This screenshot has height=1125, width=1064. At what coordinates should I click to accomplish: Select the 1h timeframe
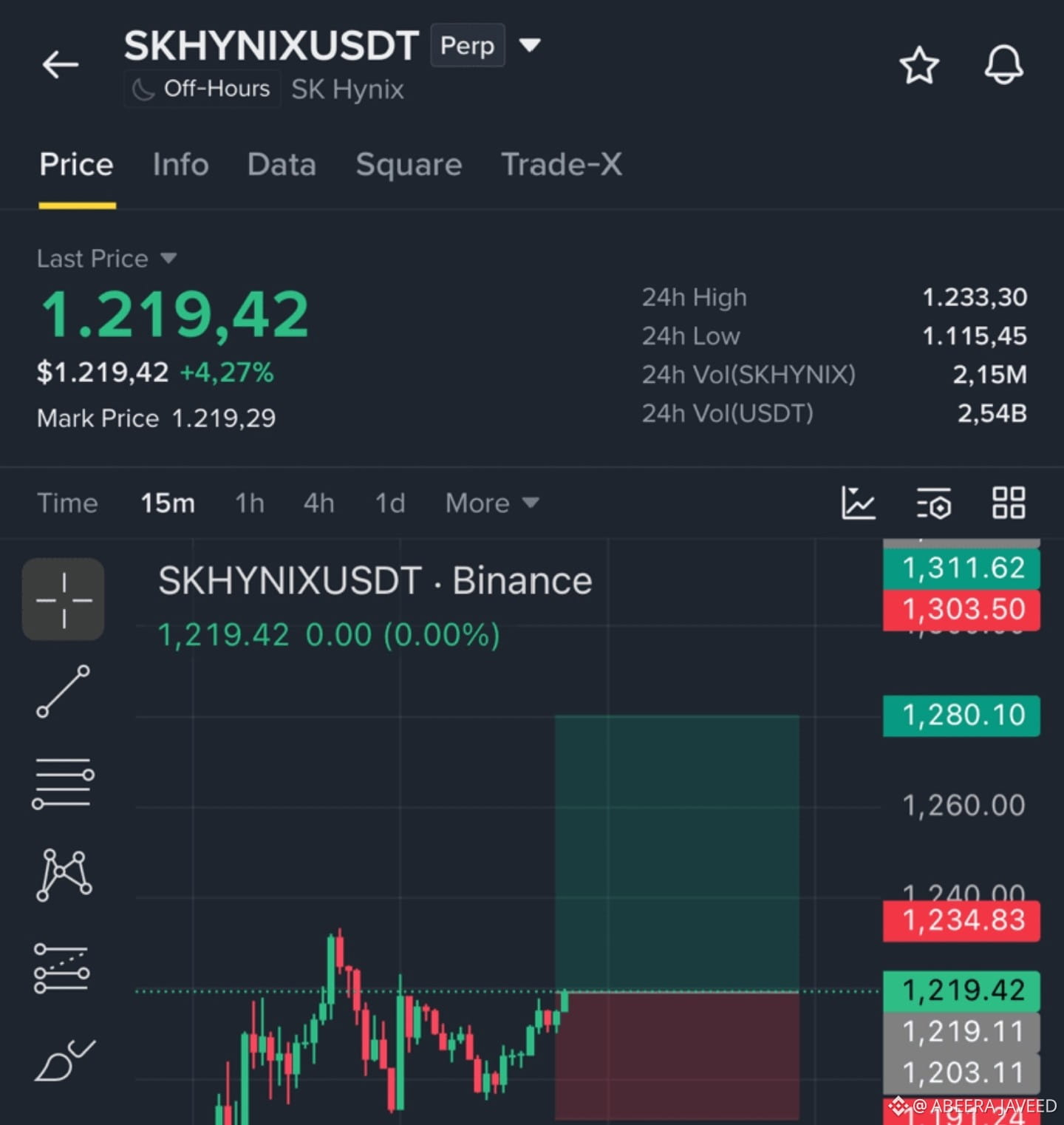(250, 503)
